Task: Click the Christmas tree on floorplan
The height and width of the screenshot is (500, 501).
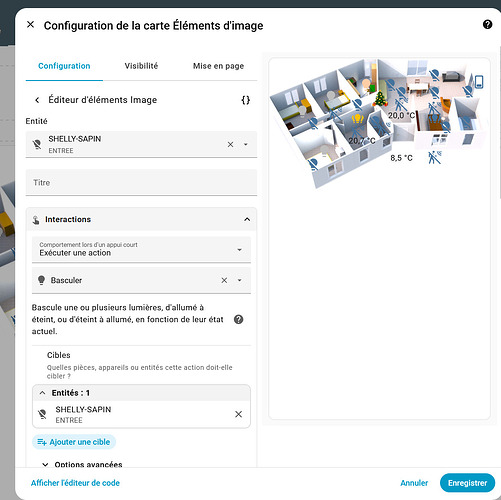Action: tap(379, 99)
